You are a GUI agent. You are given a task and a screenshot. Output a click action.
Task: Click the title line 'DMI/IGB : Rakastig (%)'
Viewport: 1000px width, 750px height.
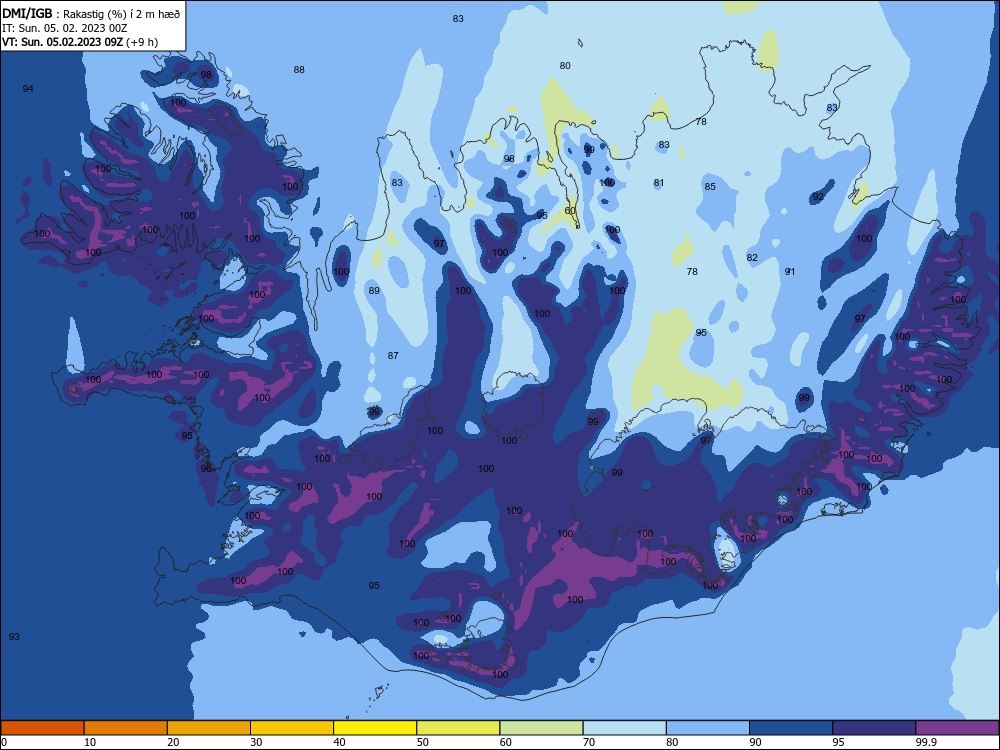click(x=91, y=13)
